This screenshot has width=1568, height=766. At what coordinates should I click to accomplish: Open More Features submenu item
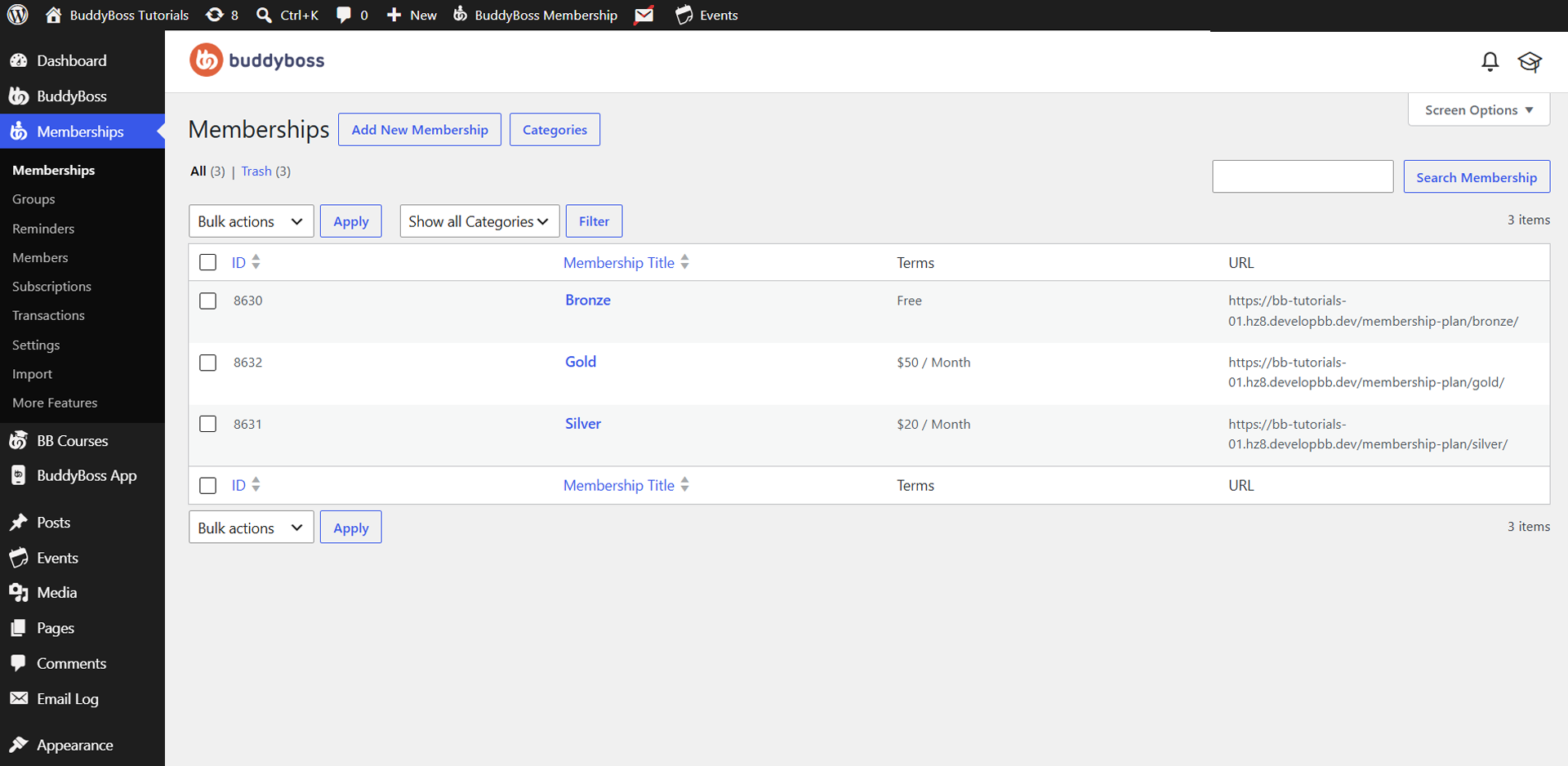pyautogui.click(x=55, y=403)
